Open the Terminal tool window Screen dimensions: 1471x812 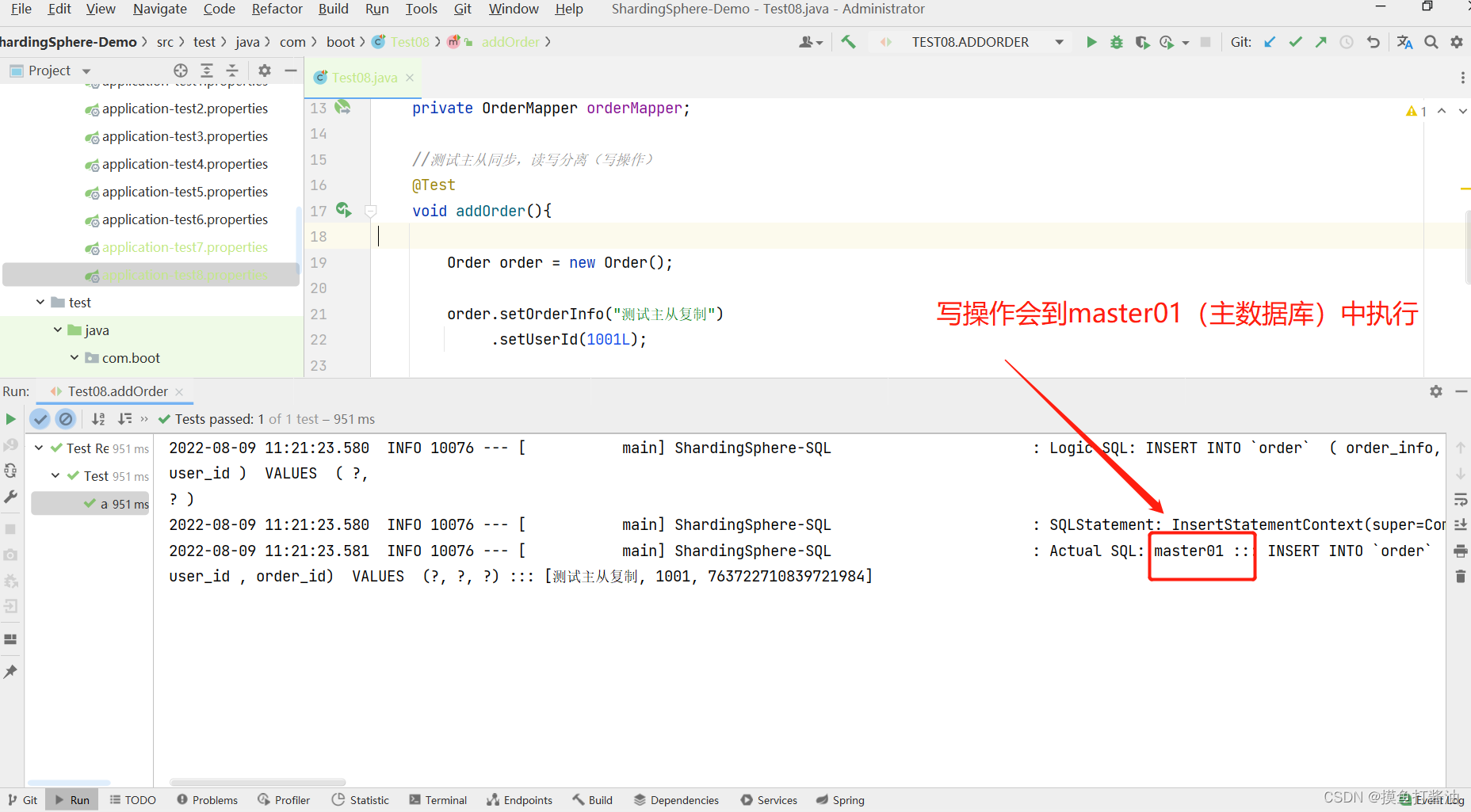click(438, 800)
